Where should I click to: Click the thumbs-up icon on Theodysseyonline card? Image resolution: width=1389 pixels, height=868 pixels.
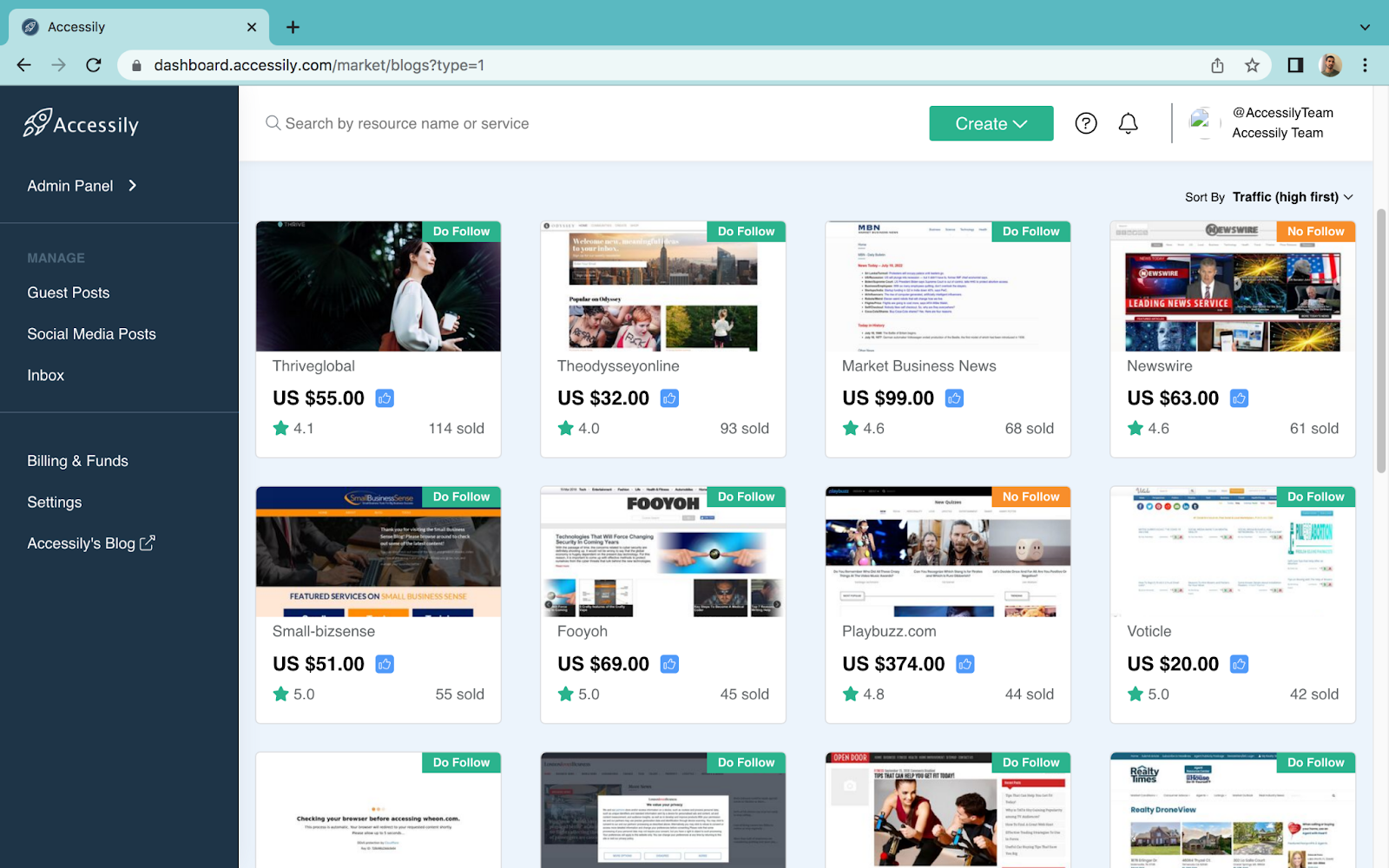click(669, 398)
